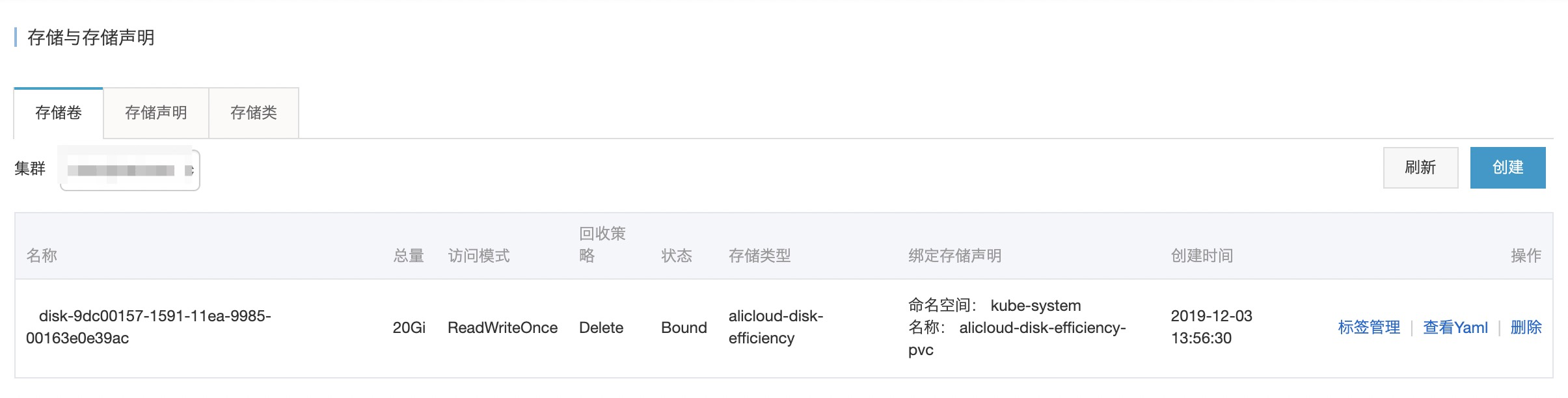
Task: Select the 存储类 tab
Action: (x=254, y=113)
